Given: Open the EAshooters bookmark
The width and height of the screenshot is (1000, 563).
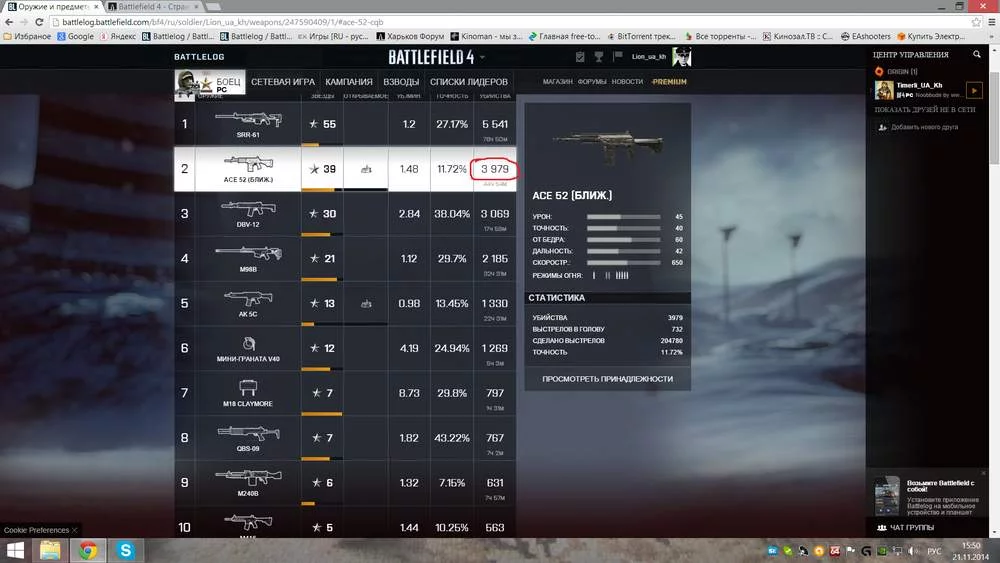Looking at the screenshot, I should click(x=865, y=36).
